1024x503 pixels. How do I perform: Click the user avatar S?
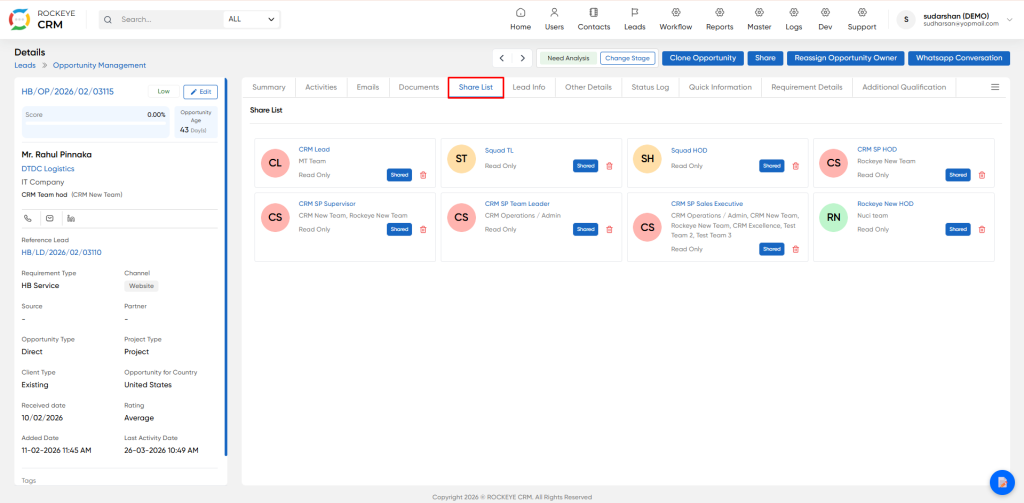906,20
